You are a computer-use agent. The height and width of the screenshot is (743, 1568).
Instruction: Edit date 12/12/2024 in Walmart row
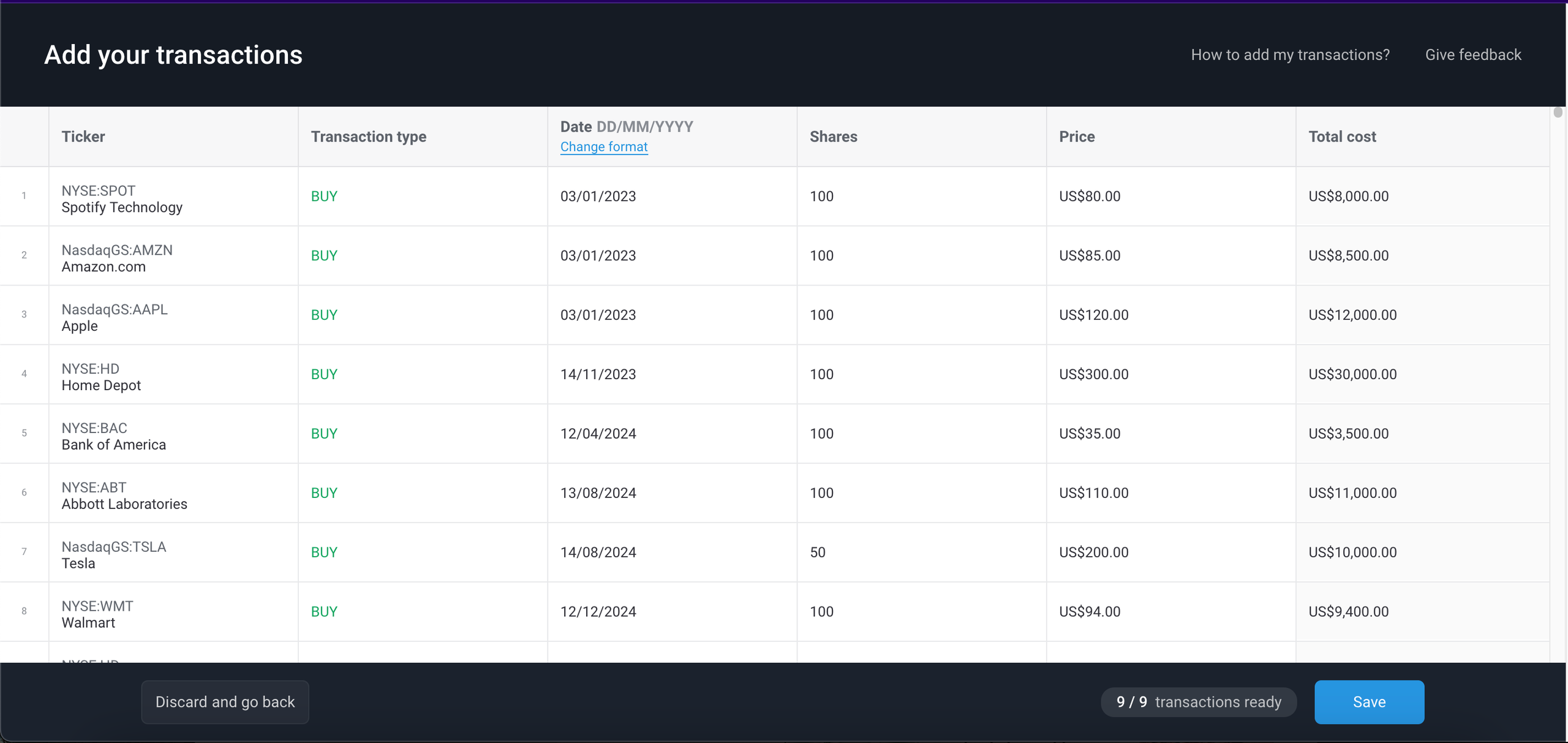pyautogui.click(x=672, y=612)
